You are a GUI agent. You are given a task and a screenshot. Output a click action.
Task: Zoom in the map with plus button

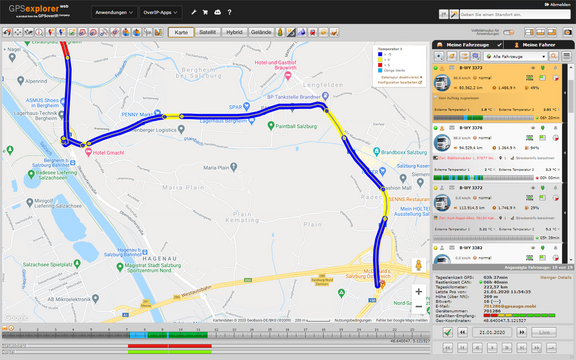tap(418, 292)
